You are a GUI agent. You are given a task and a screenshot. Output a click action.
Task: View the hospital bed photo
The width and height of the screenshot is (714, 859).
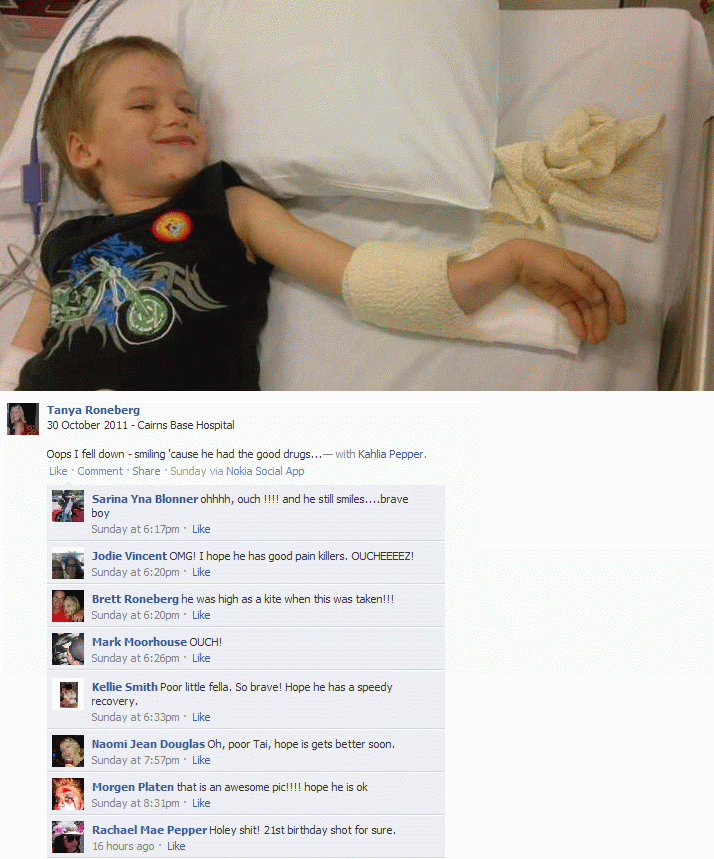tap(357, 195)
